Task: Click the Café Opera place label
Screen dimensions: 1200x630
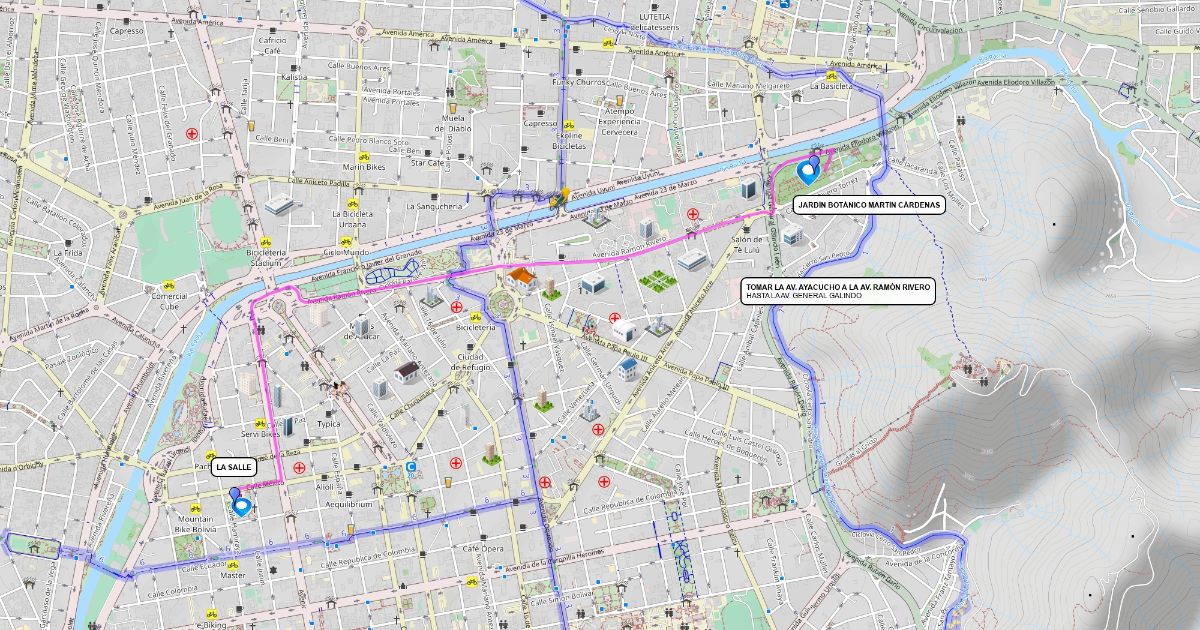Action: [483, 549]
